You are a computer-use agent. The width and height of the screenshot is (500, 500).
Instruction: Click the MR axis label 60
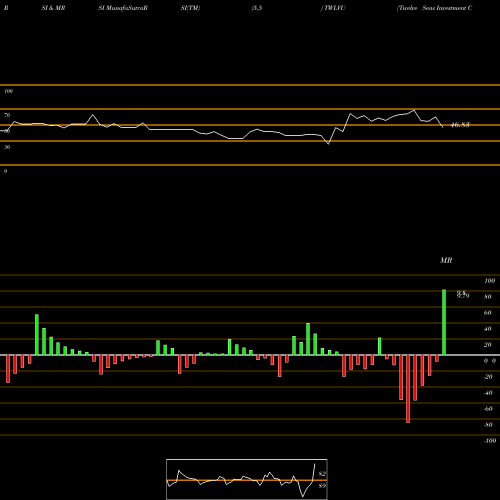[488, 313]
